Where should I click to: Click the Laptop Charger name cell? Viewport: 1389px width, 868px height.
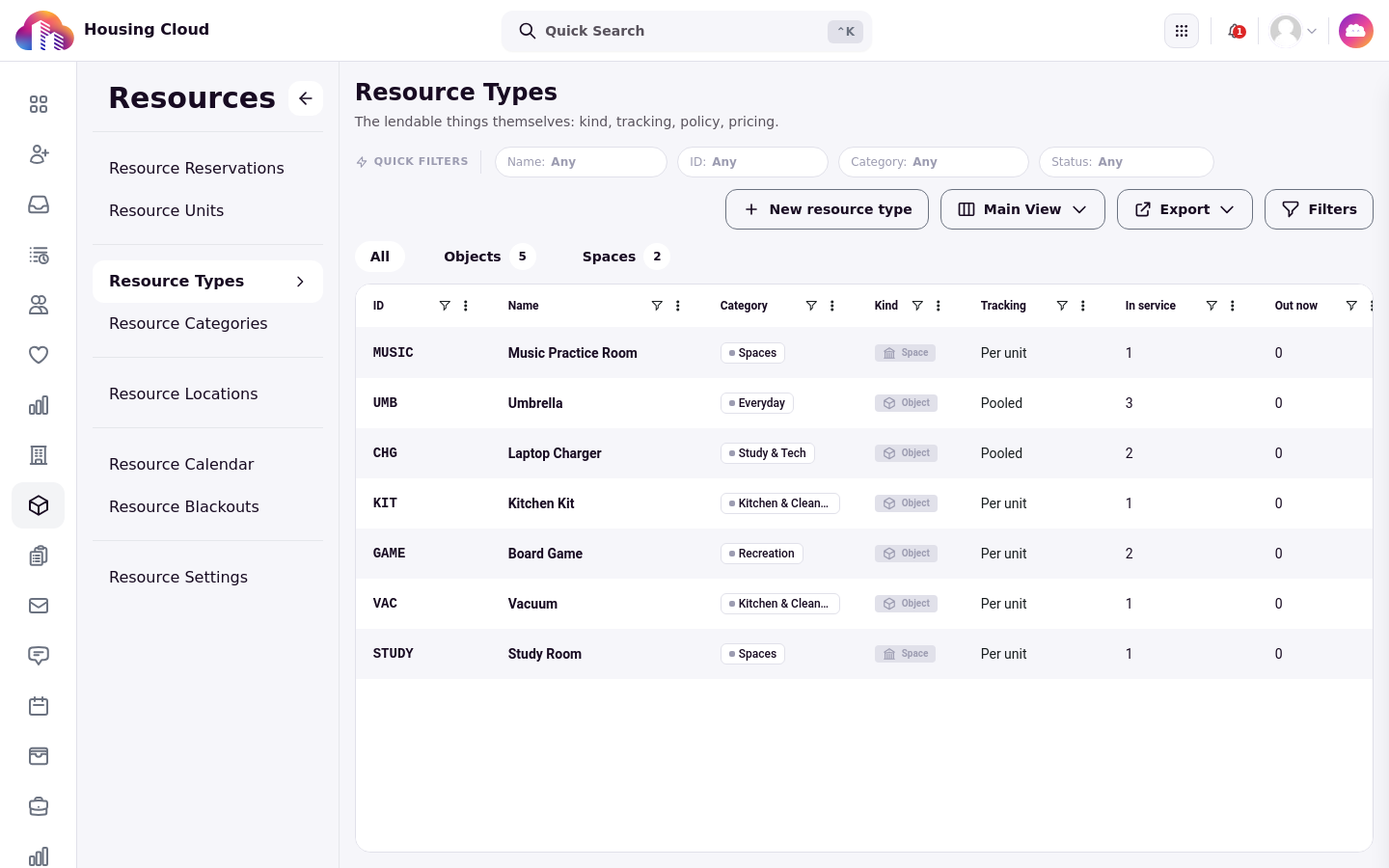tap(555, 453)
